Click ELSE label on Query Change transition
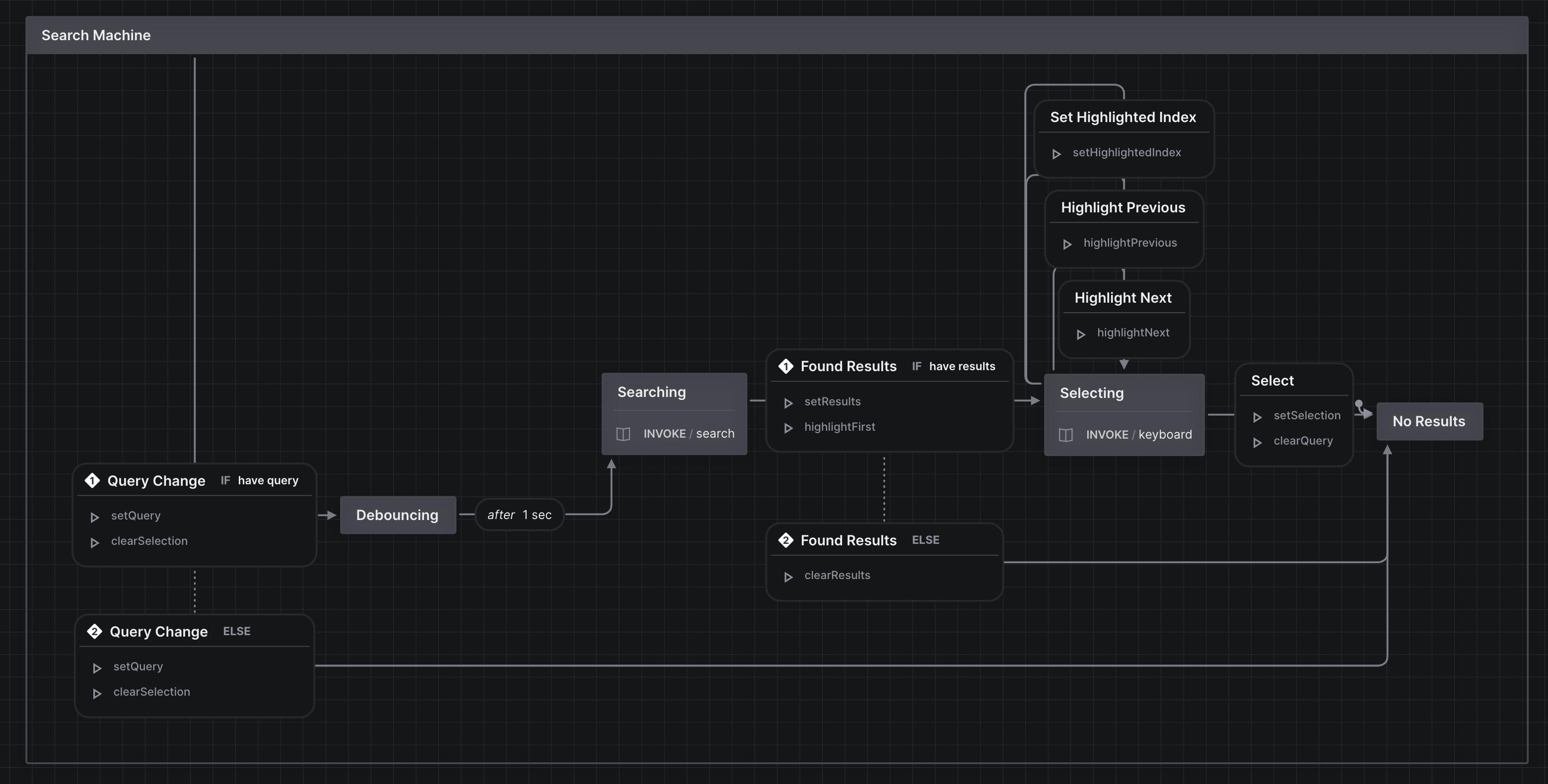The height and width of the screenshot is (784, 1548). coord(237,631)
